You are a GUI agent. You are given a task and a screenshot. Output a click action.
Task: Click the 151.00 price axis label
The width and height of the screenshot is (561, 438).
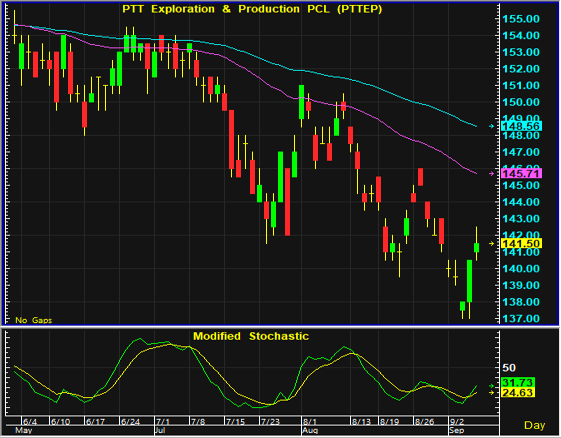point(521,85)
